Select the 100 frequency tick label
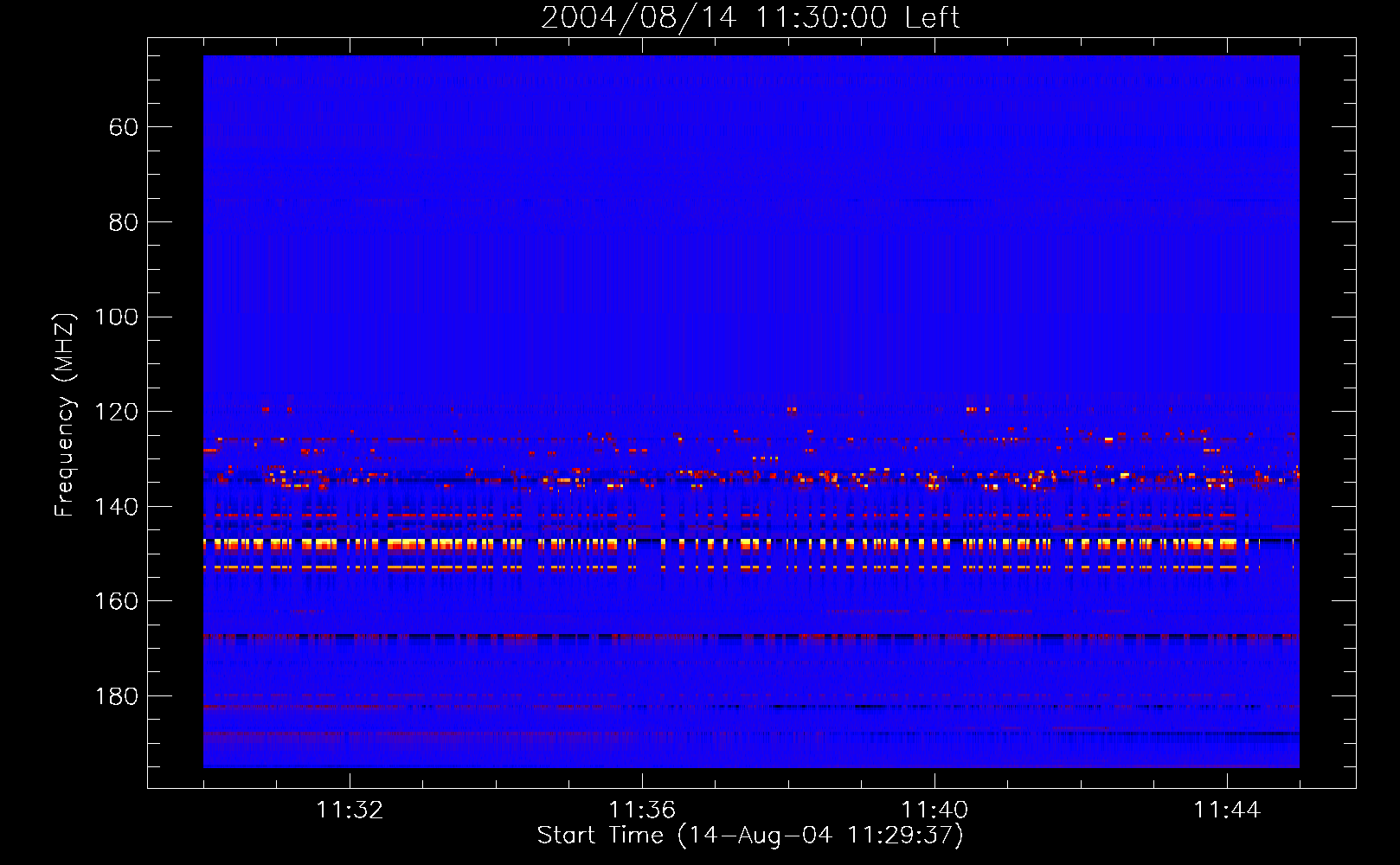1400x865 pixels. [x=116, y=317]
